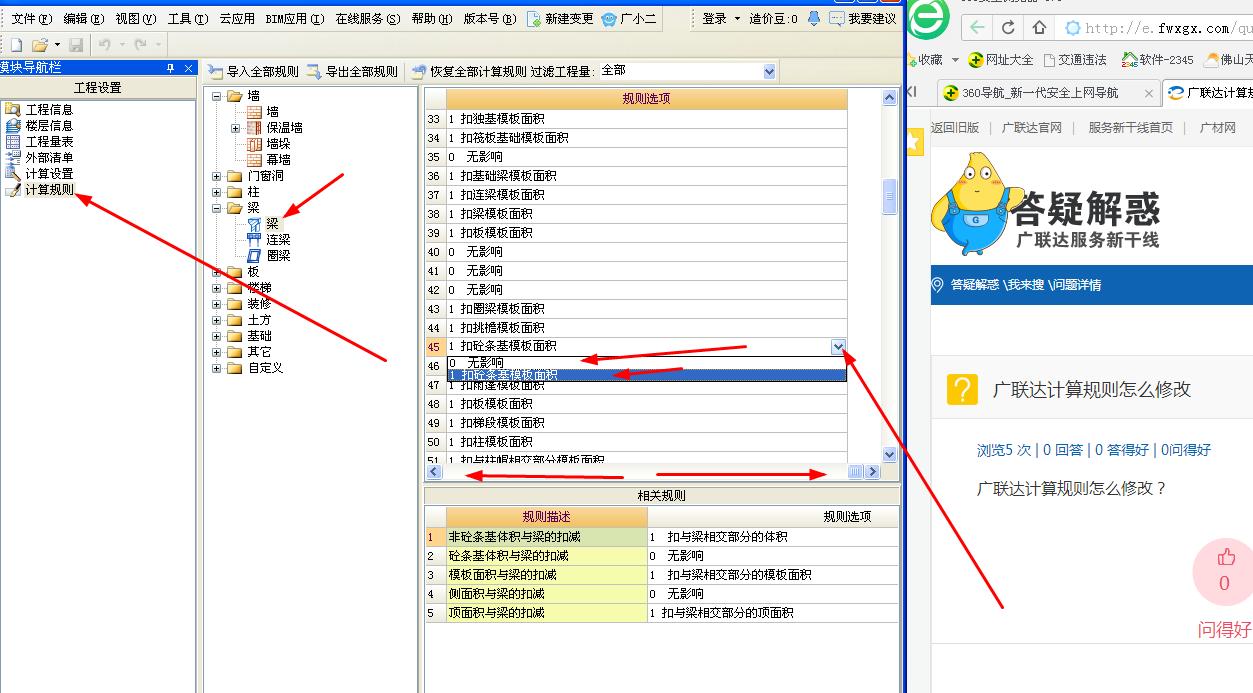Click the notification bell icon
This screenshot has height=693, width=1253.
coord(814,19)
